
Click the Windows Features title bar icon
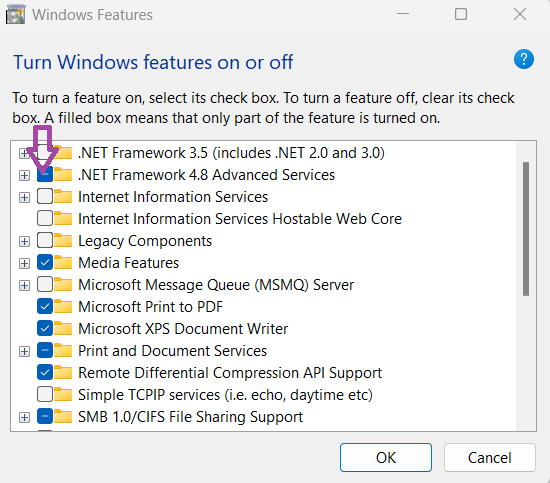[15, 15]
